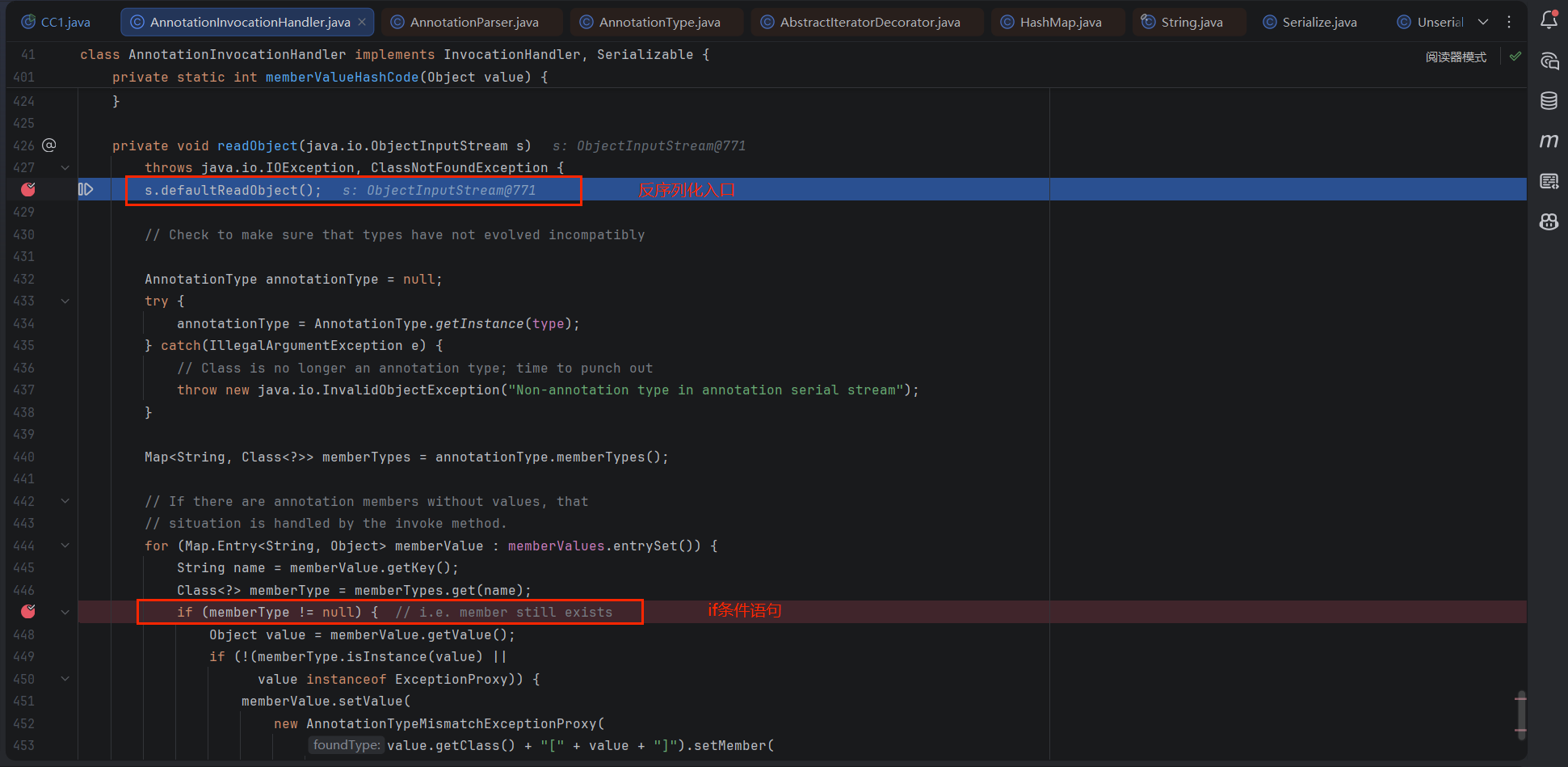Expand the hidden editor tabs chevron

1483,22
